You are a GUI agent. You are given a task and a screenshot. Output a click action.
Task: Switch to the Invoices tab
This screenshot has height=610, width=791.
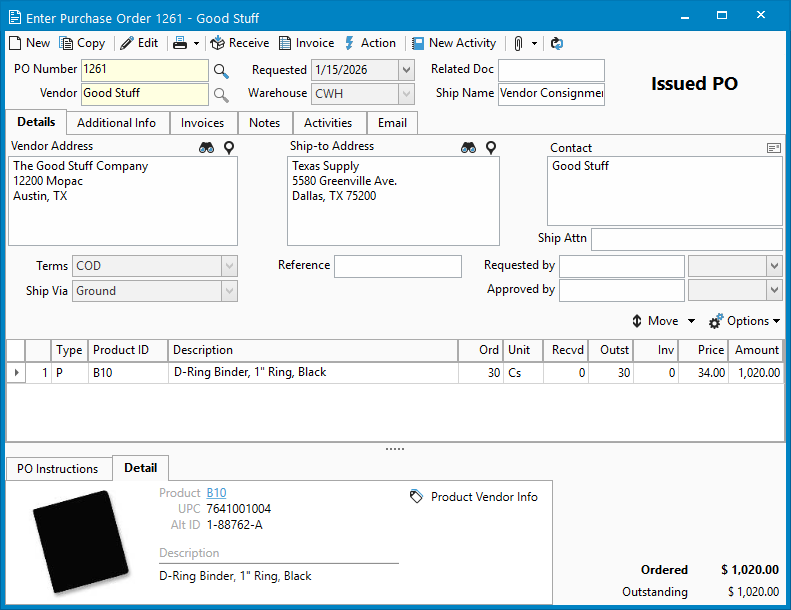[202, 123]
